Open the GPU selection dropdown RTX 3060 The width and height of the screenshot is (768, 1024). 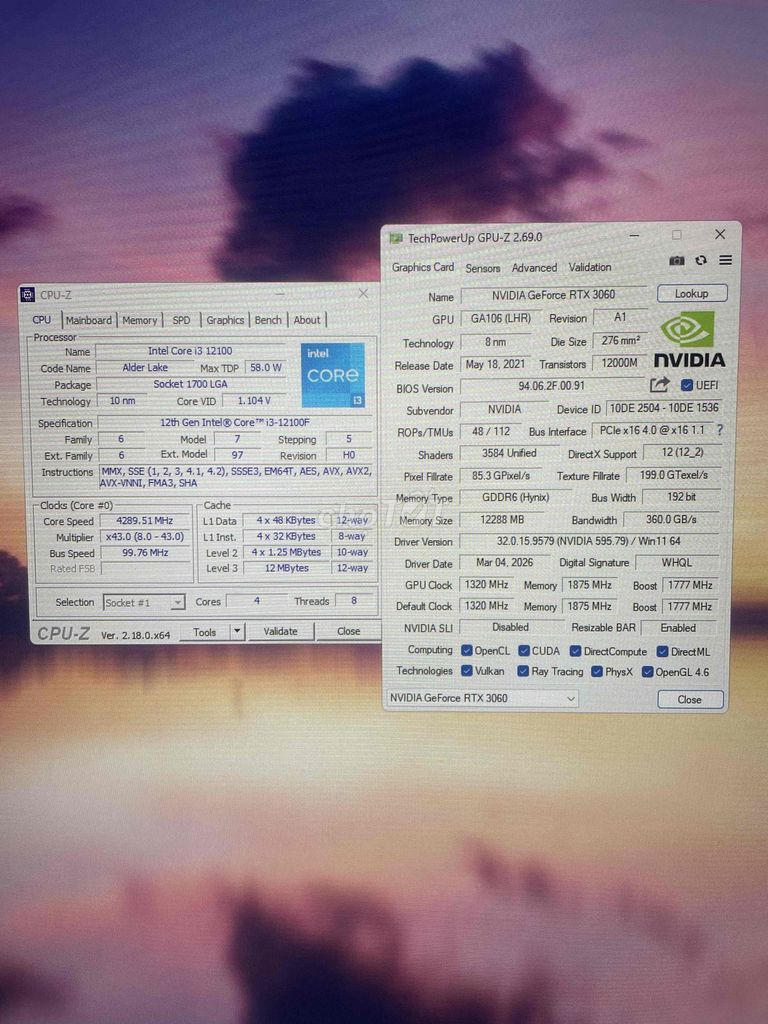481,698
